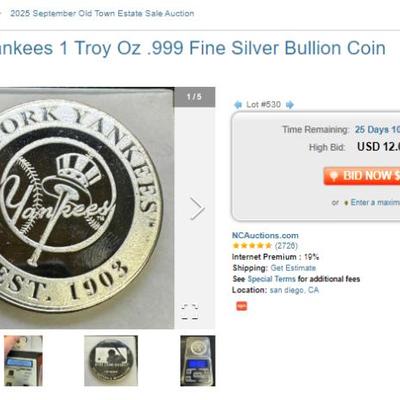Select the MLB logo coin back thumbnail
This screenshot has height=400, width=400.
pos(111,361)
